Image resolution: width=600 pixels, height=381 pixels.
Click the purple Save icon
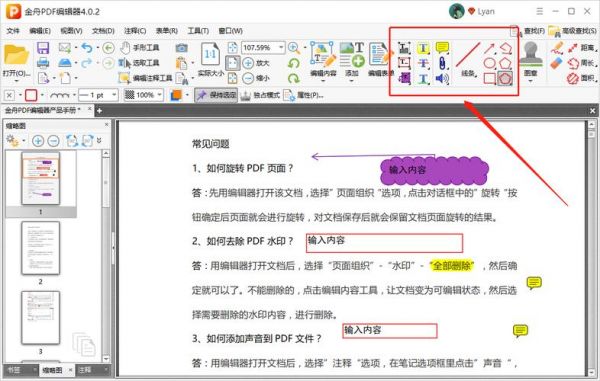click(x=43, y=48)
